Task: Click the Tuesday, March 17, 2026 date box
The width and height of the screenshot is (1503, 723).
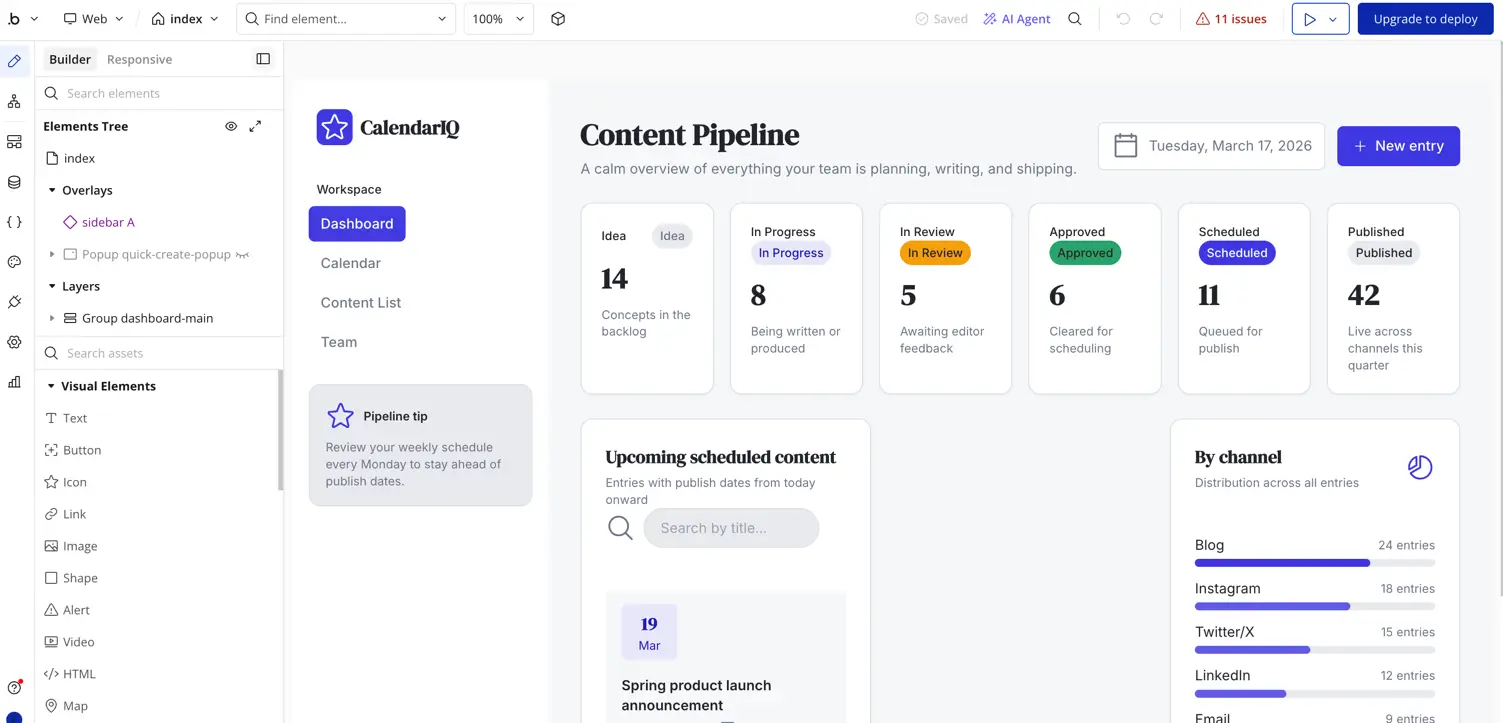Action: [x=1211, y=146]
